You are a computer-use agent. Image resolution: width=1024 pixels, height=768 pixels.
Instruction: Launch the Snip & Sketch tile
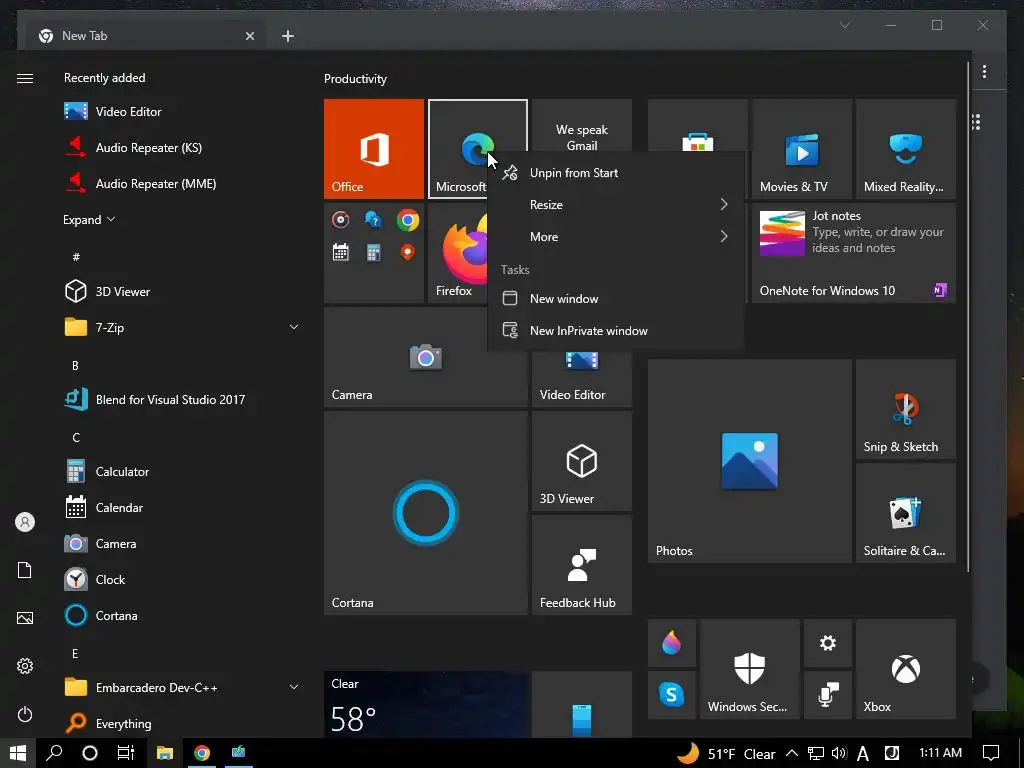906,409
